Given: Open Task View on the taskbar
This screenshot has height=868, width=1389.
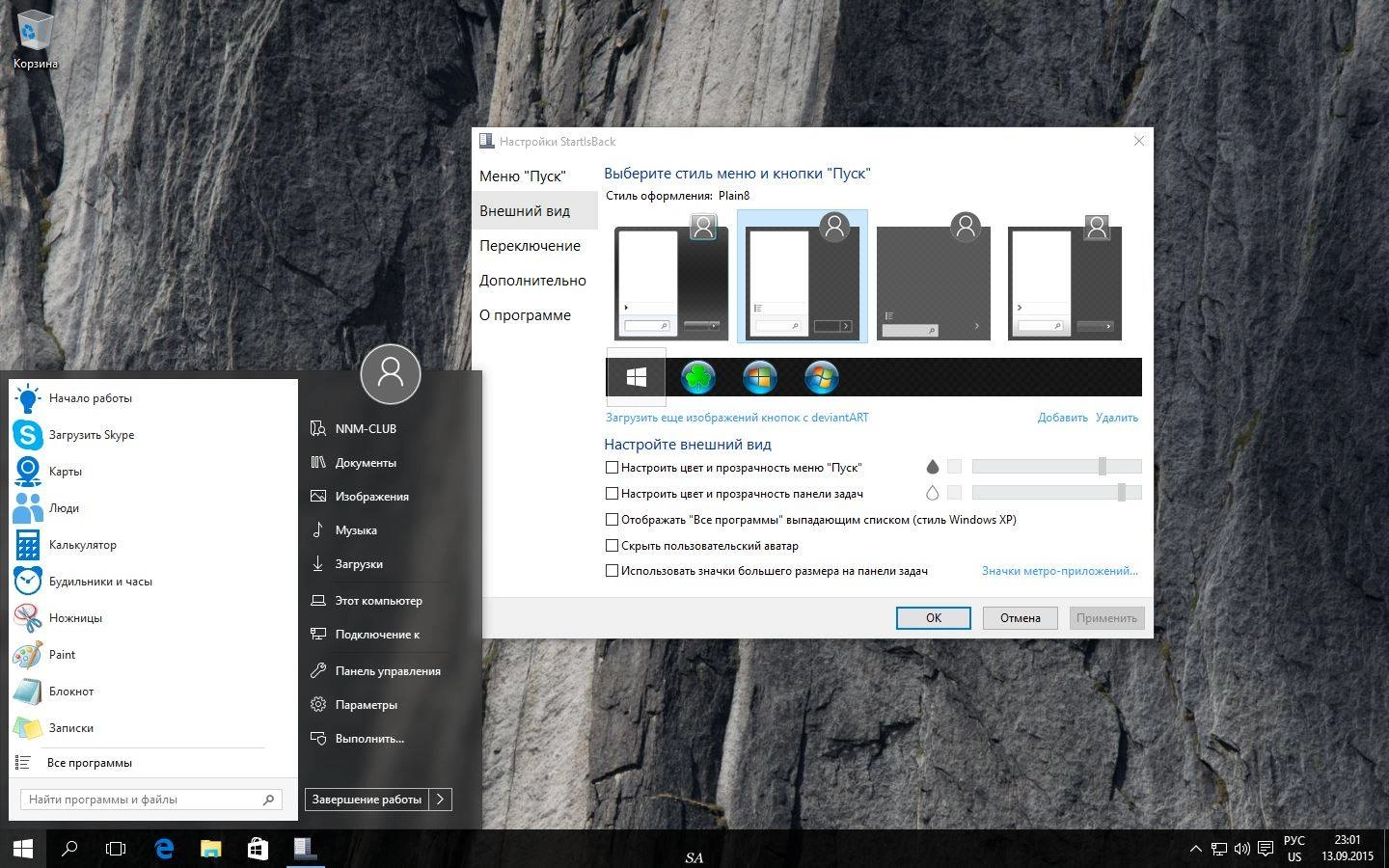Looking at the screenshot, I should (x=116, y=849).
